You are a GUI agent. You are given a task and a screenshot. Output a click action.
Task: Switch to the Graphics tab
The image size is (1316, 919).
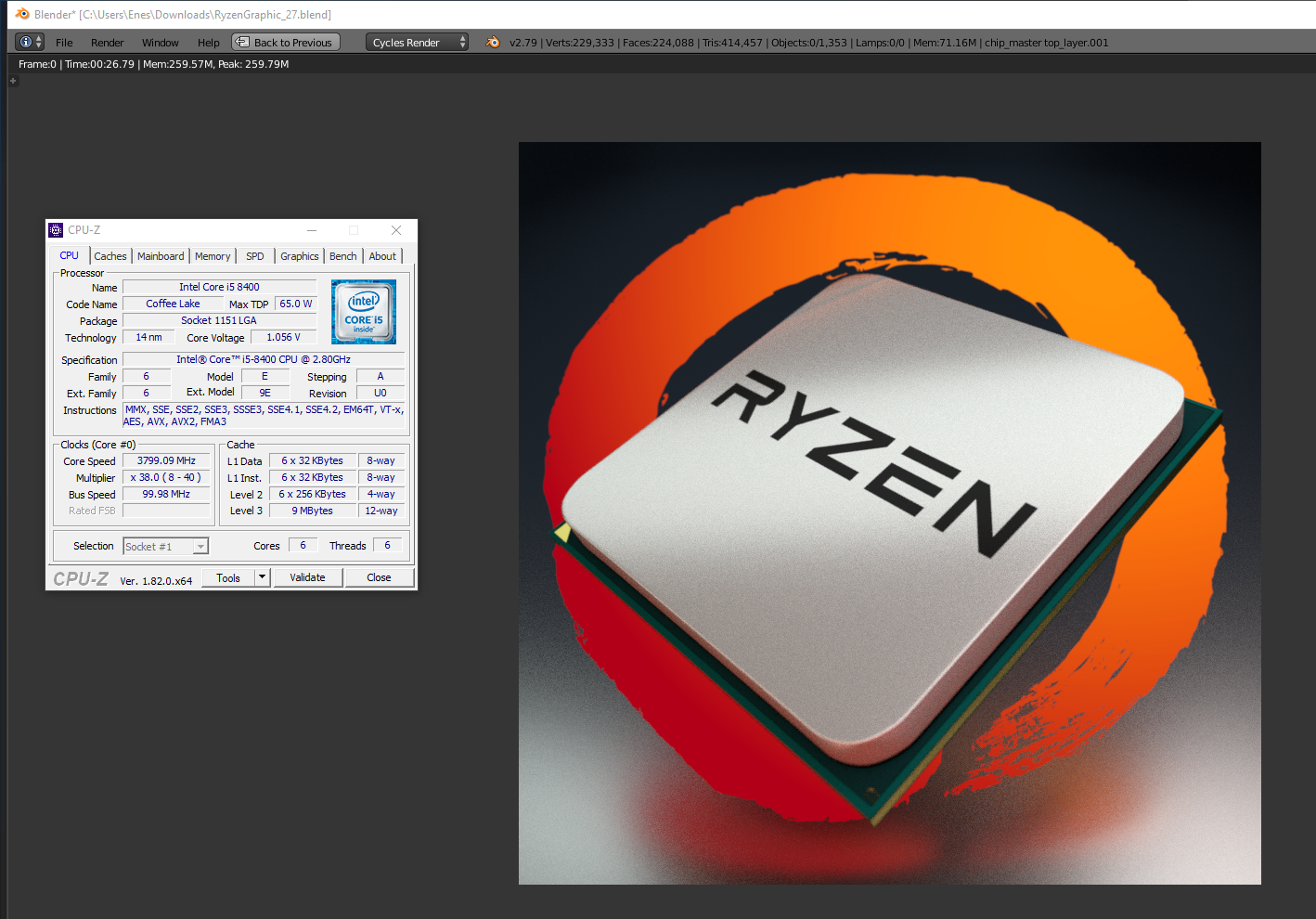click(x=300, y=256)
